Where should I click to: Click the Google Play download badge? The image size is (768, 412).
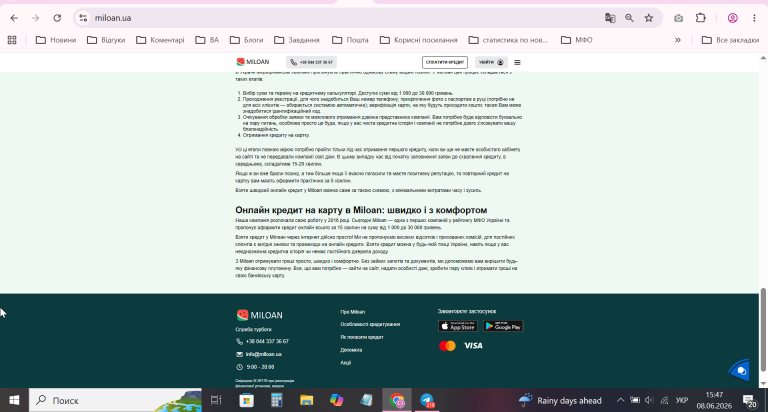click(x=503, y=326)
